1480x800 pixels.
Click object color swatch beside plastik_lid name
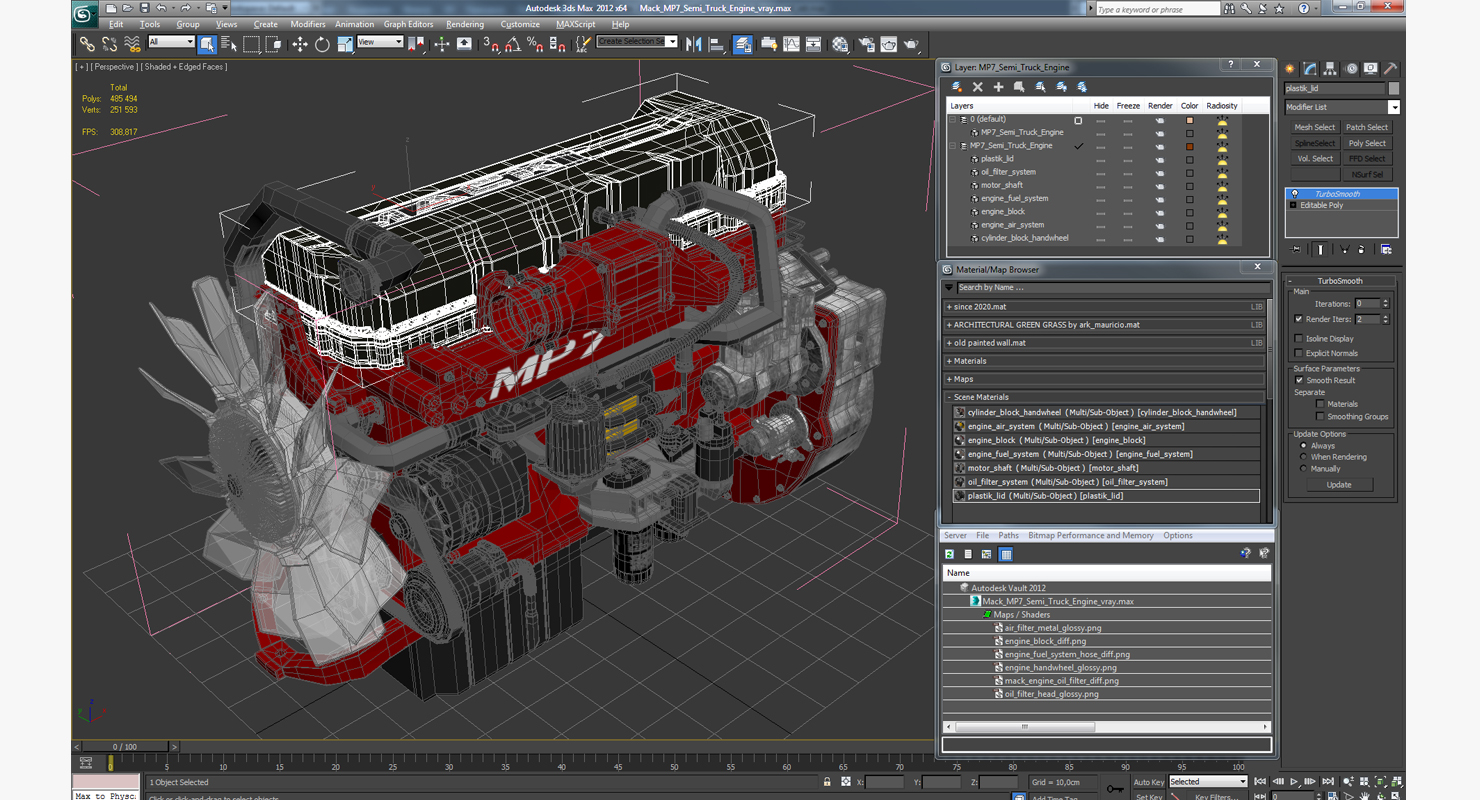point(1394,89)
